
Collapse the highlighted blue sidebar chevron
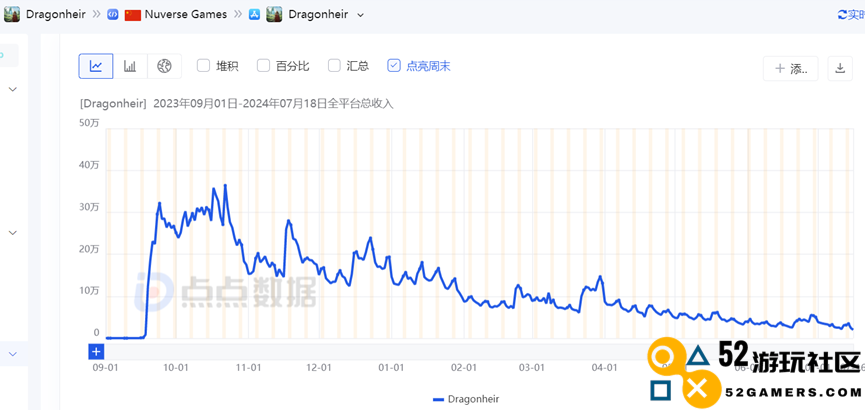(13, 354)
